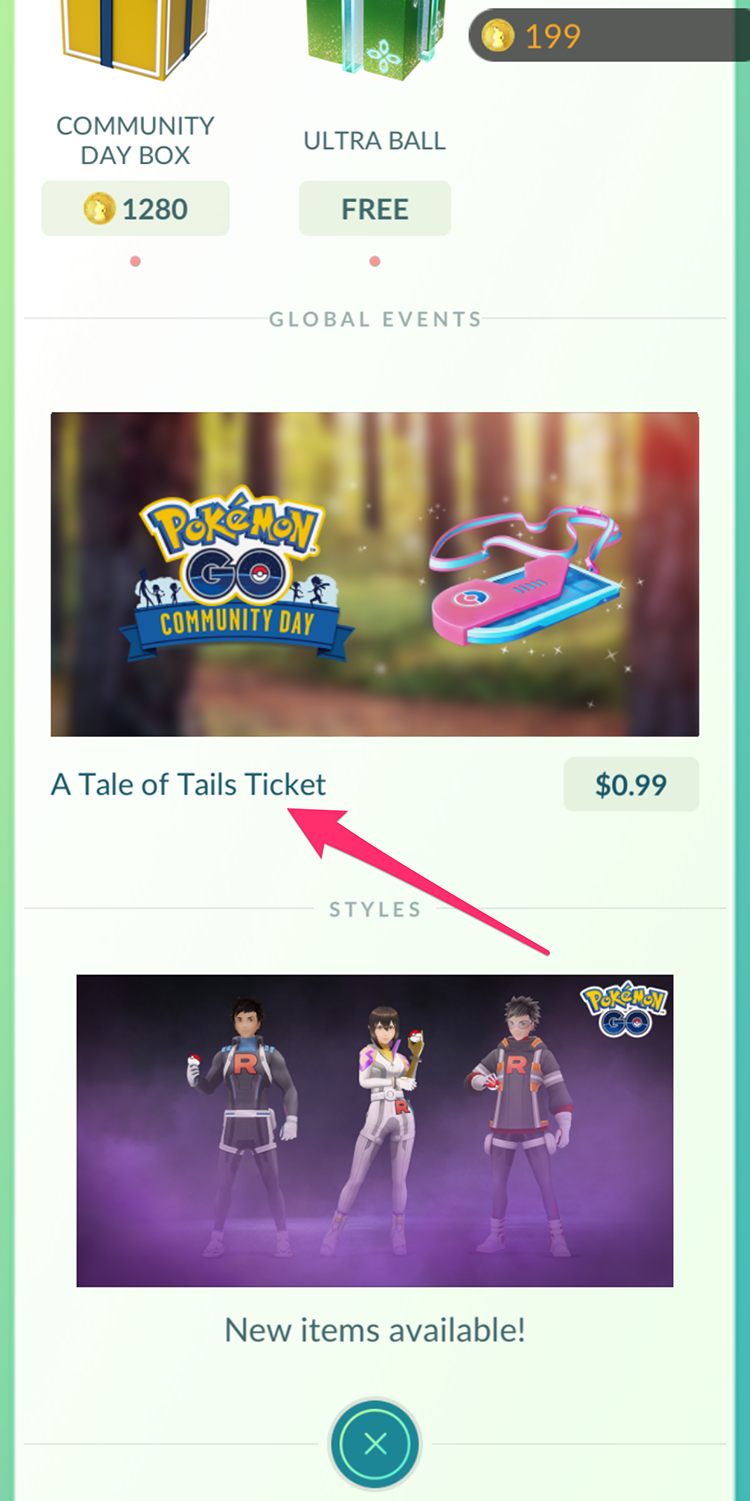Tap New items available! text

pyautogui.click(x=375, y=1330)
